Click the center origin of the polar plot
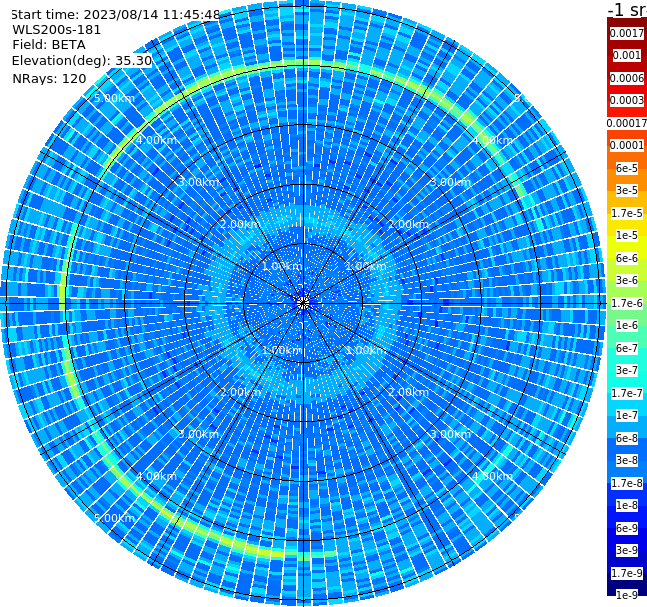The width and height of the screenshot is (647, 607). coord(303,303)
